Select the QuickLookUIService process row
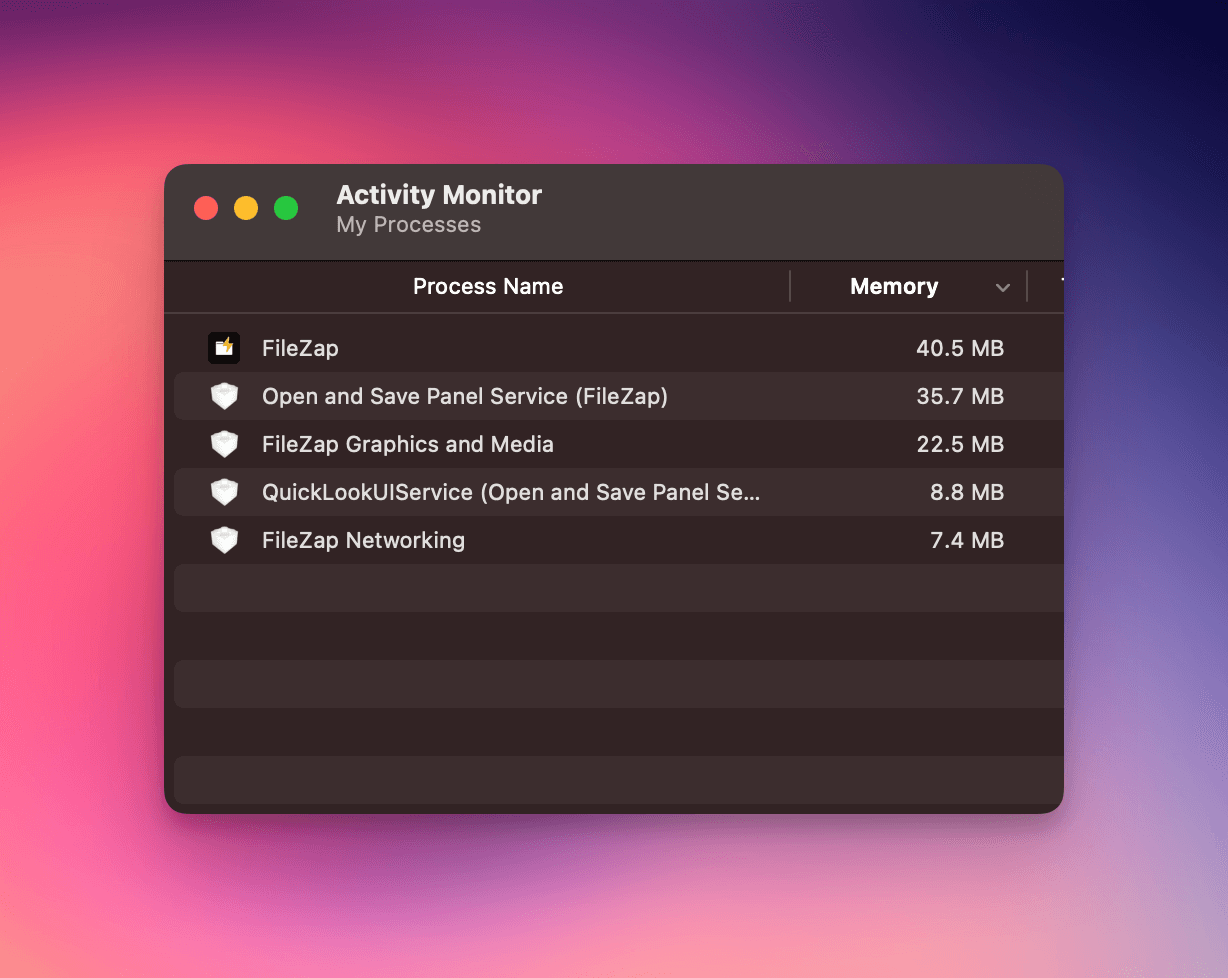The image size is (1228, 978). click(619, 492)
